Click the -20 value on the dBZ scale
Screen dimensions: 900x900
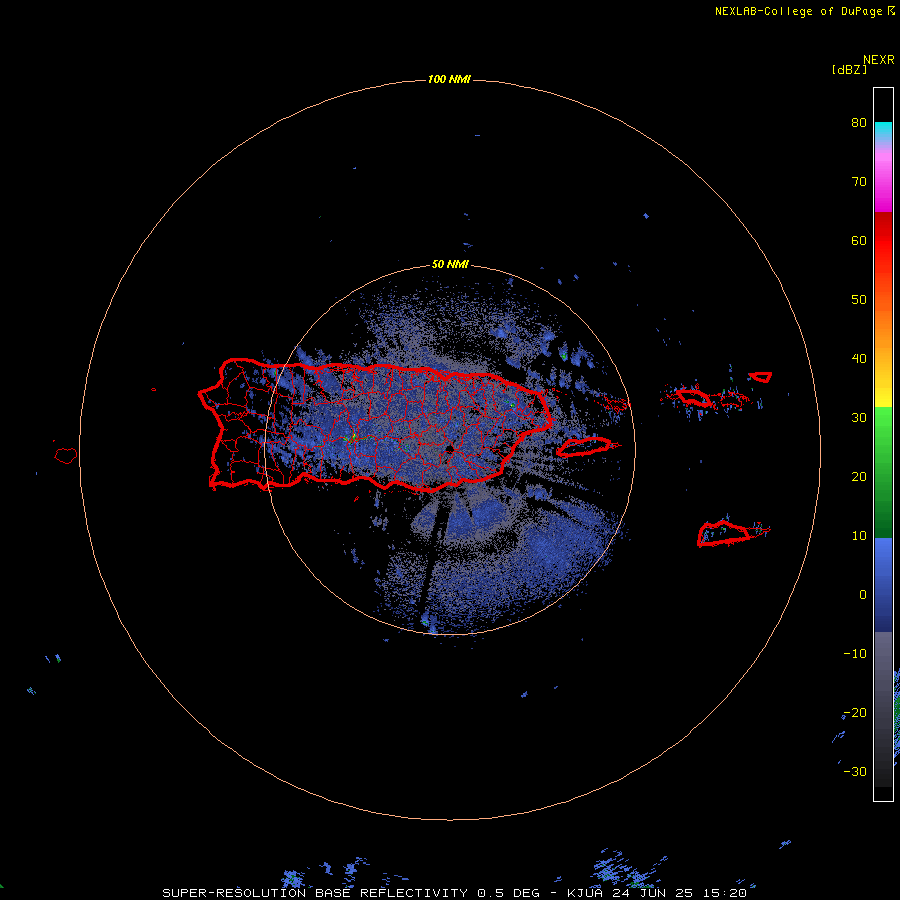pyautogui.click(x=855, y=713)
